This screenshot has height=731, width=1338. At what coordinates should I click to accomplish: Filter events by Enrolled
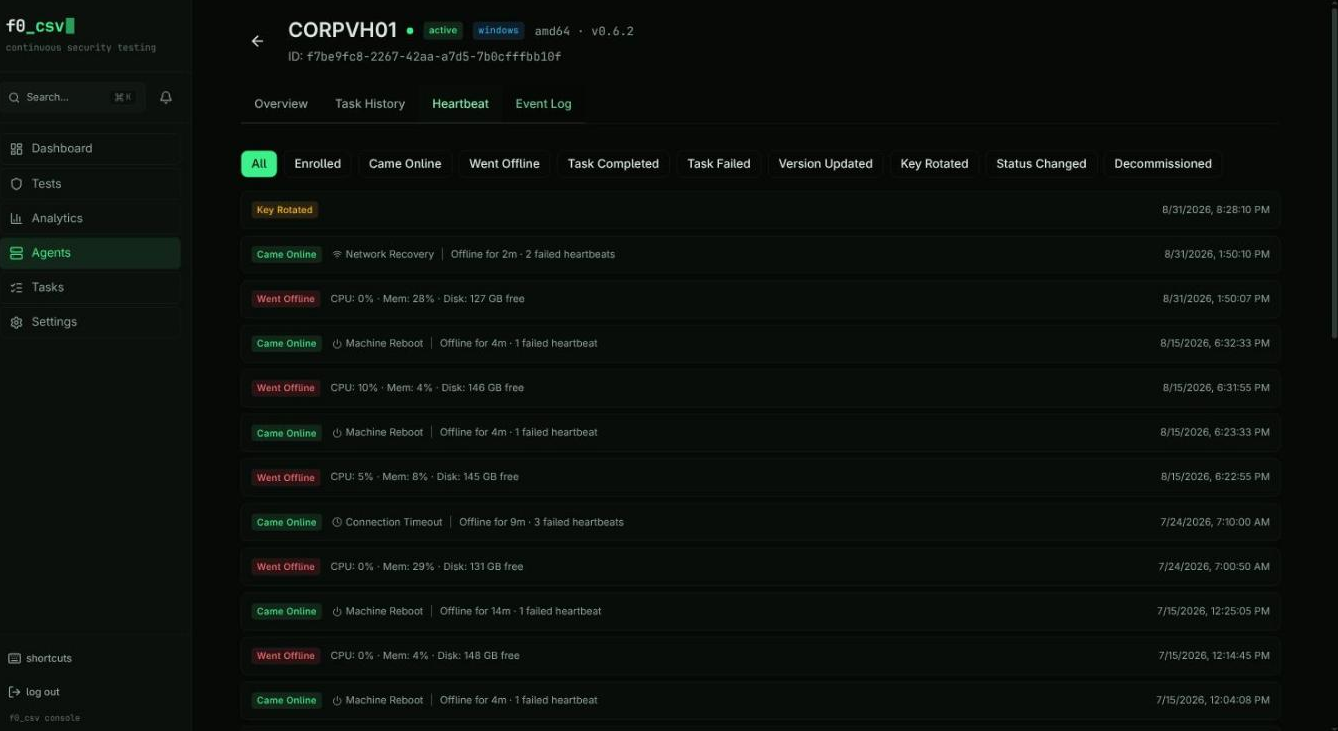317,164
